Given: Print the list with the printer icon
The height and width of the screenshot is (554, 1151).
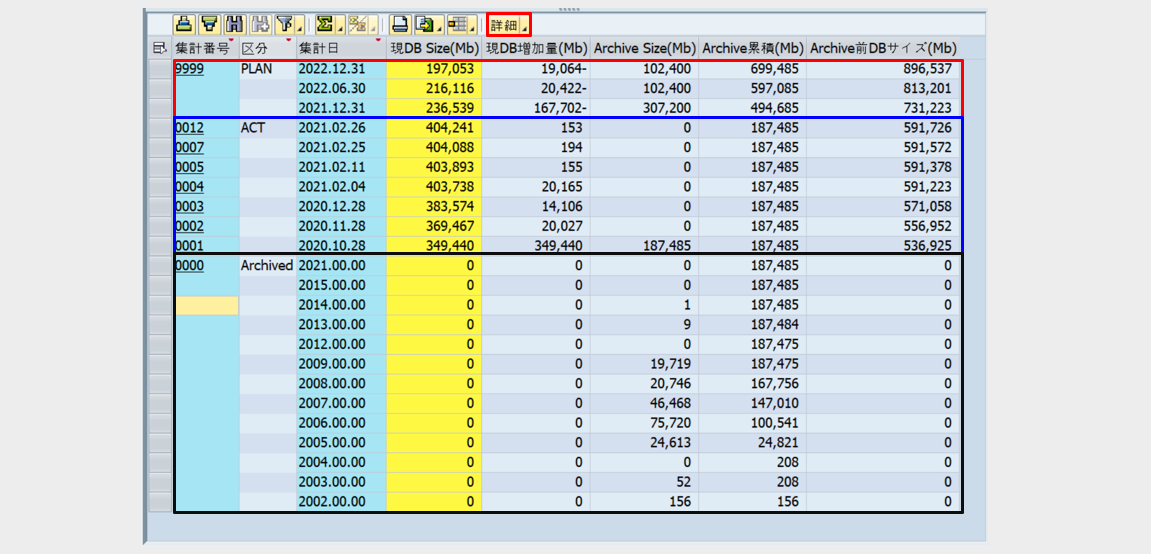Looking at the screenshot, I should point(399,24).
